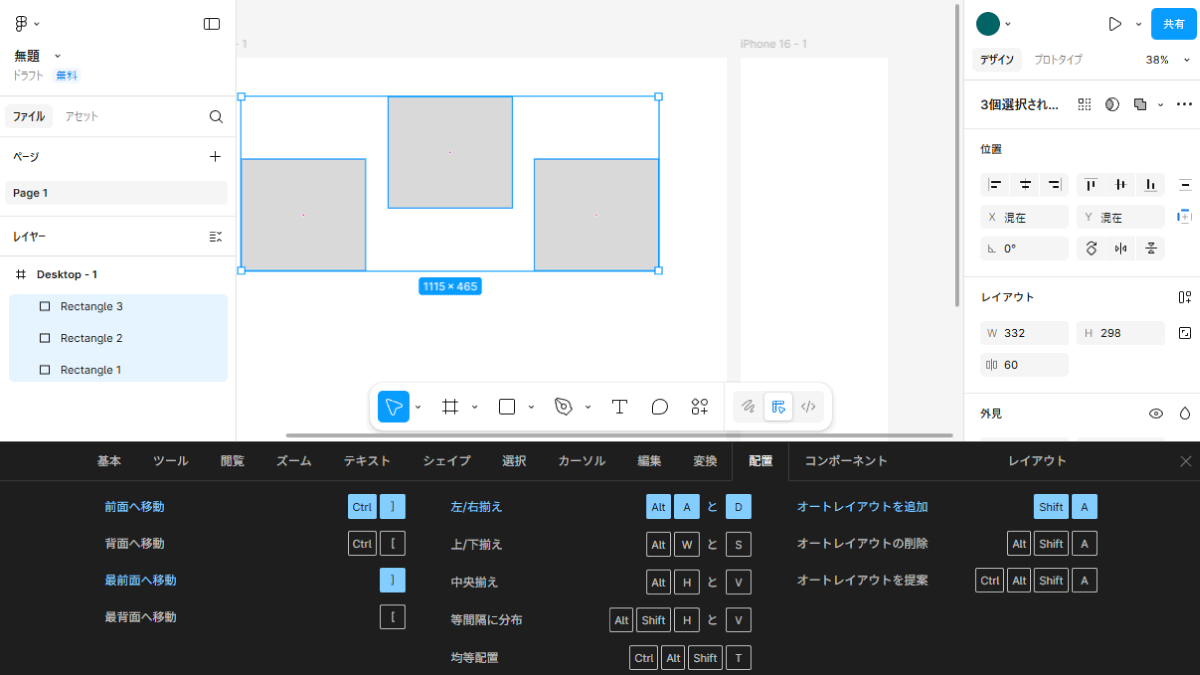Screen dimensions: 1200x675
Task: Select the Move tool in the toolbar
Action: tap(393, 407)
